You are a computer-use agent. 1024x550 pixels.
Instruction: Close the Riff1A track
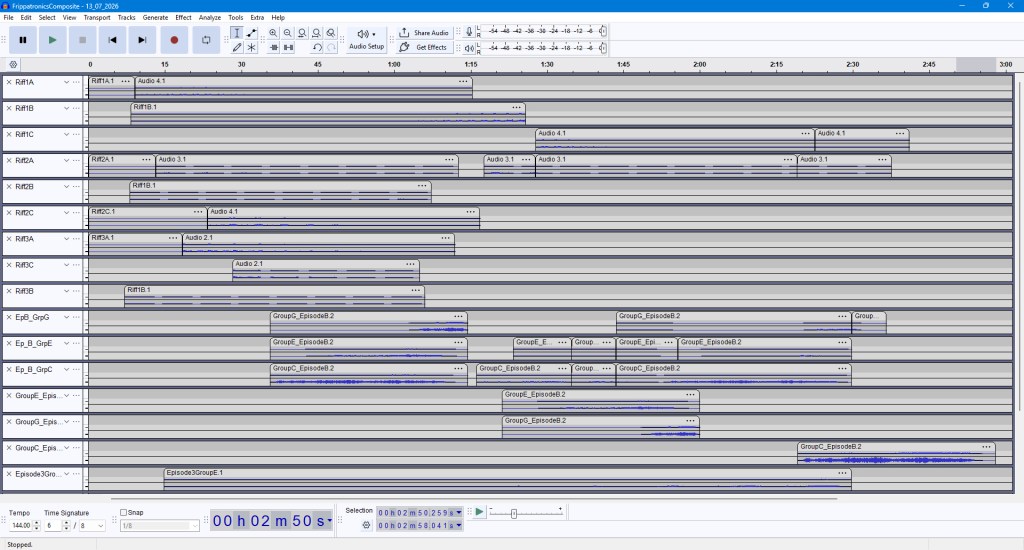click(x=9, y=82)
